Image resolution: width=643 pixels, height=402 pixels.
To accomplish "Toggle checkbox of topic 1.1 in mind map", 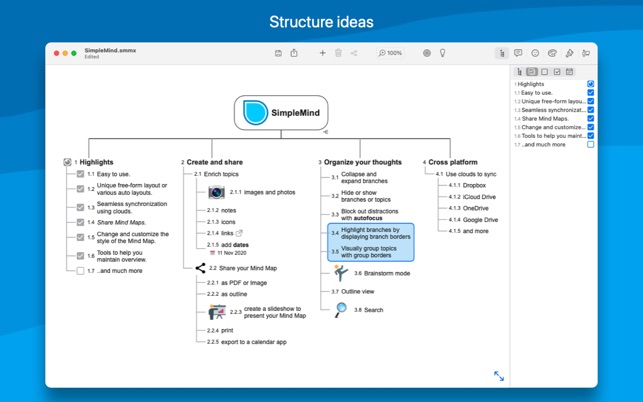I will pos(80,174).
